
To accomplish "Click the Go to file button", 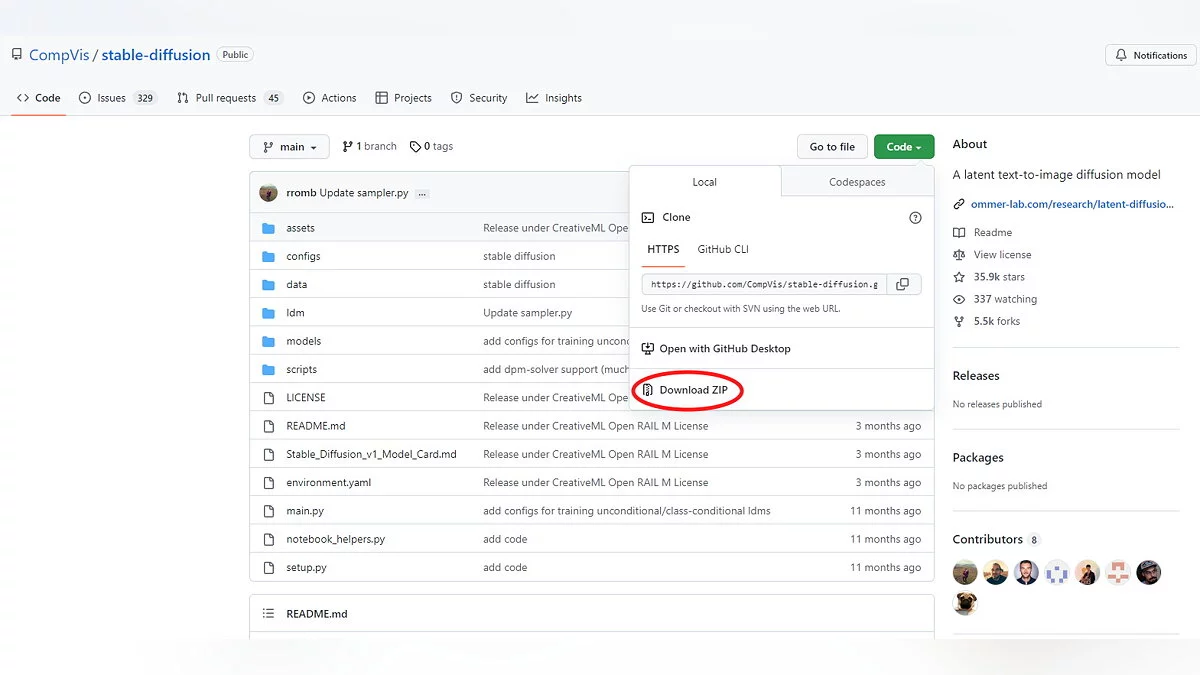I will pyautogui.click(x=832, y=147).
